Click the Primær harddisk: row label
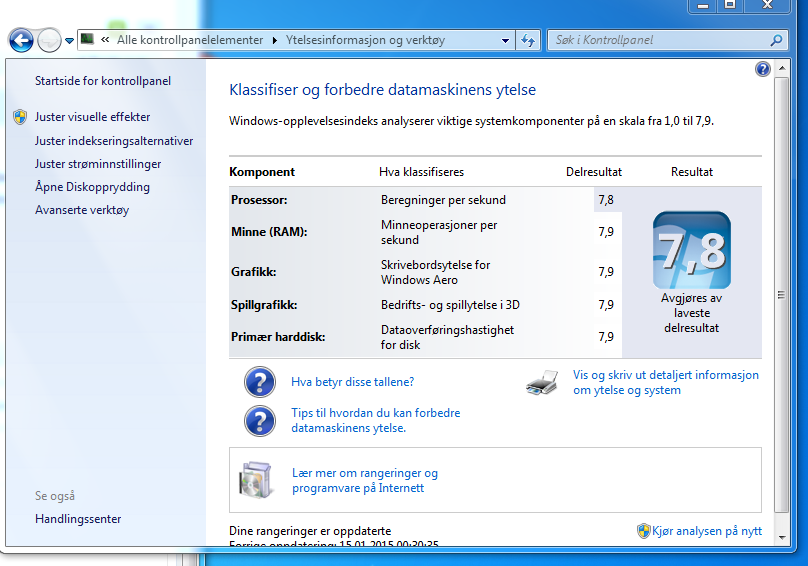This screenshot has width=808, height=566. [x=278, y=337]
